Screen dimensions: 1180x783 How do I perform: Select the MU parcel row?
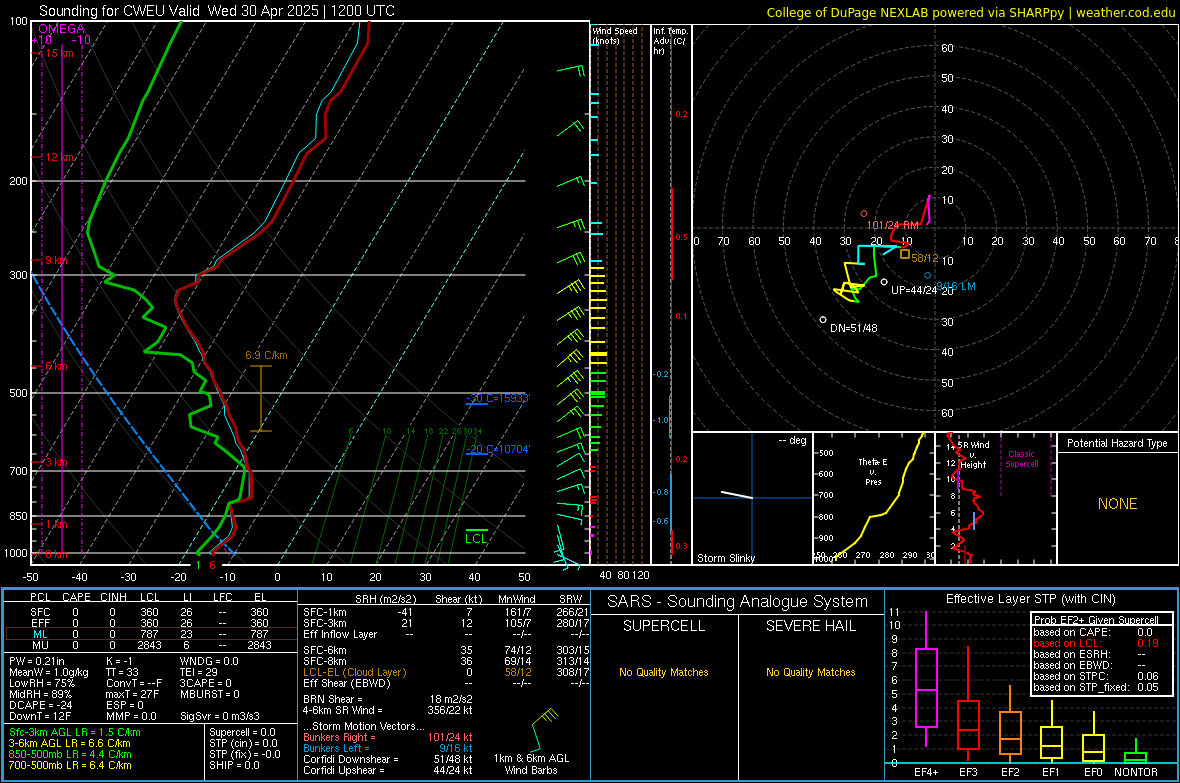(x=150, y=645)
